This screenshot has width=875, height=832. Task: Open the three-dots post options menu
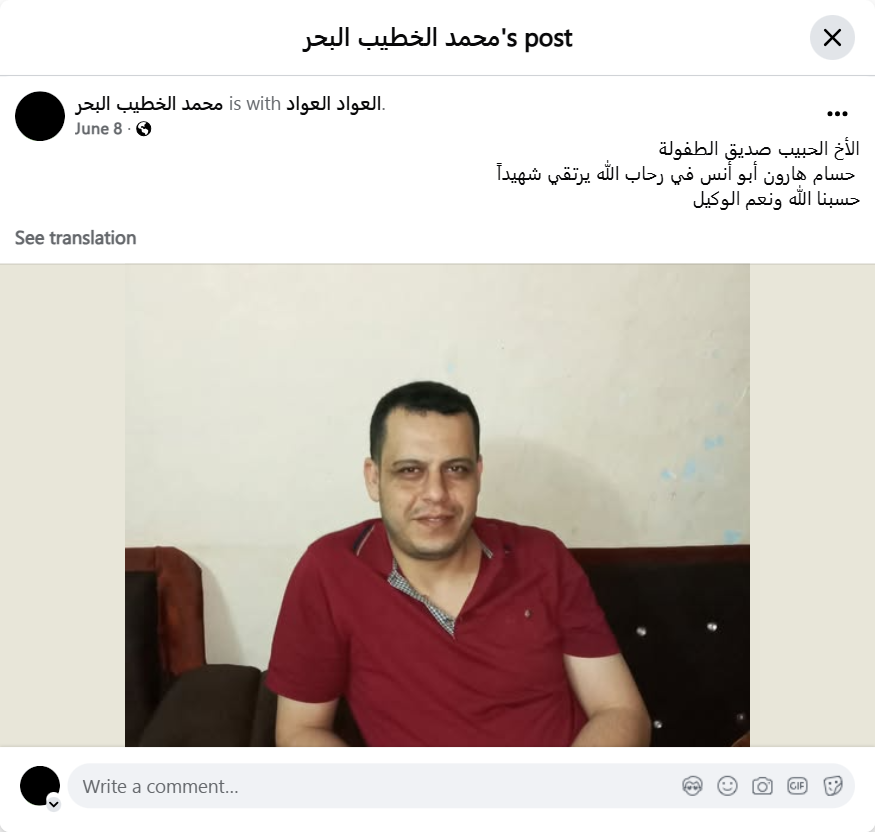pos(837,114)
